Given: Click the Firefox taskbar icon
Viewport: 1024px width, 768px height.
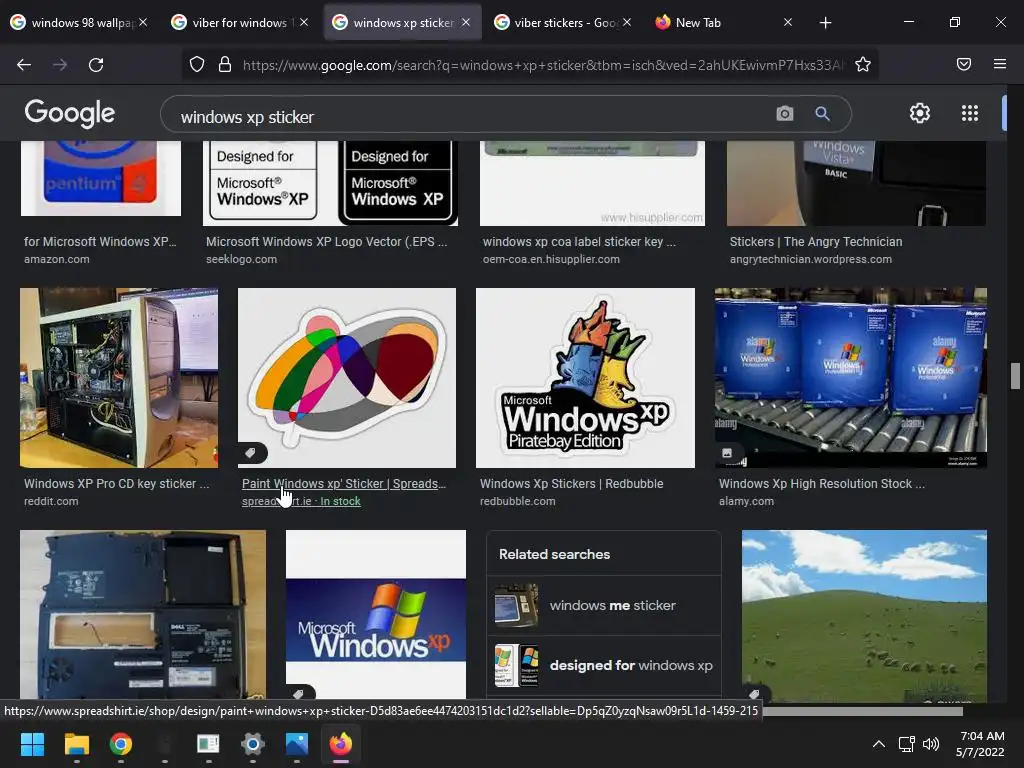Looking at the screenshot, I should [x=340, y=744].
